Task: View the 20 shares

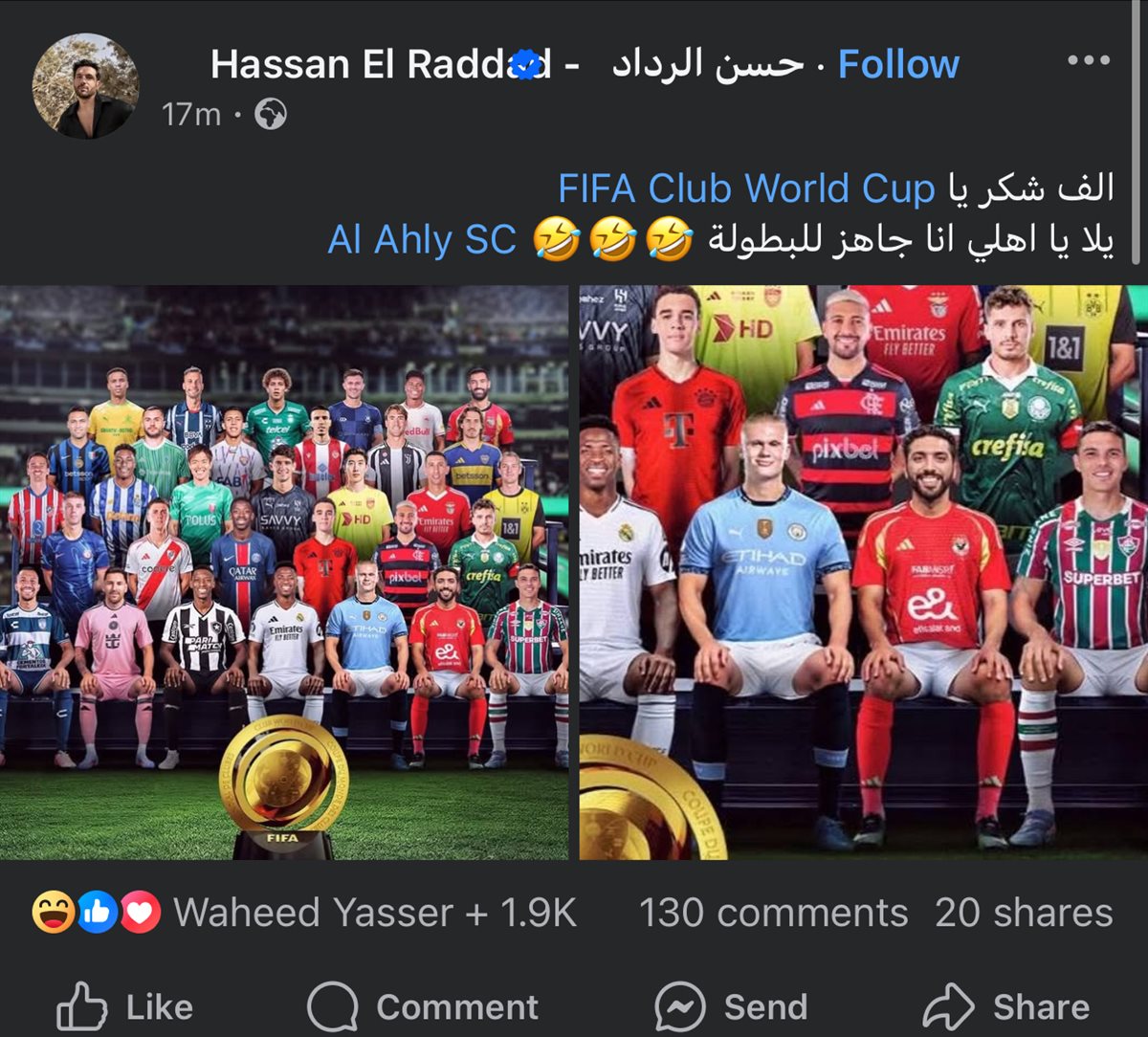Action: [x=1025, y=913]
